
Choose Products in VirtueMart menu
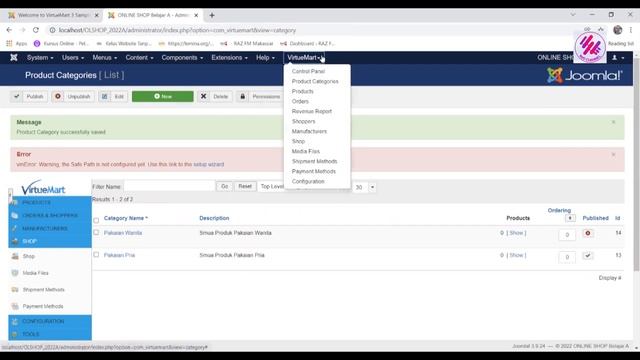[x=302, y=91]
